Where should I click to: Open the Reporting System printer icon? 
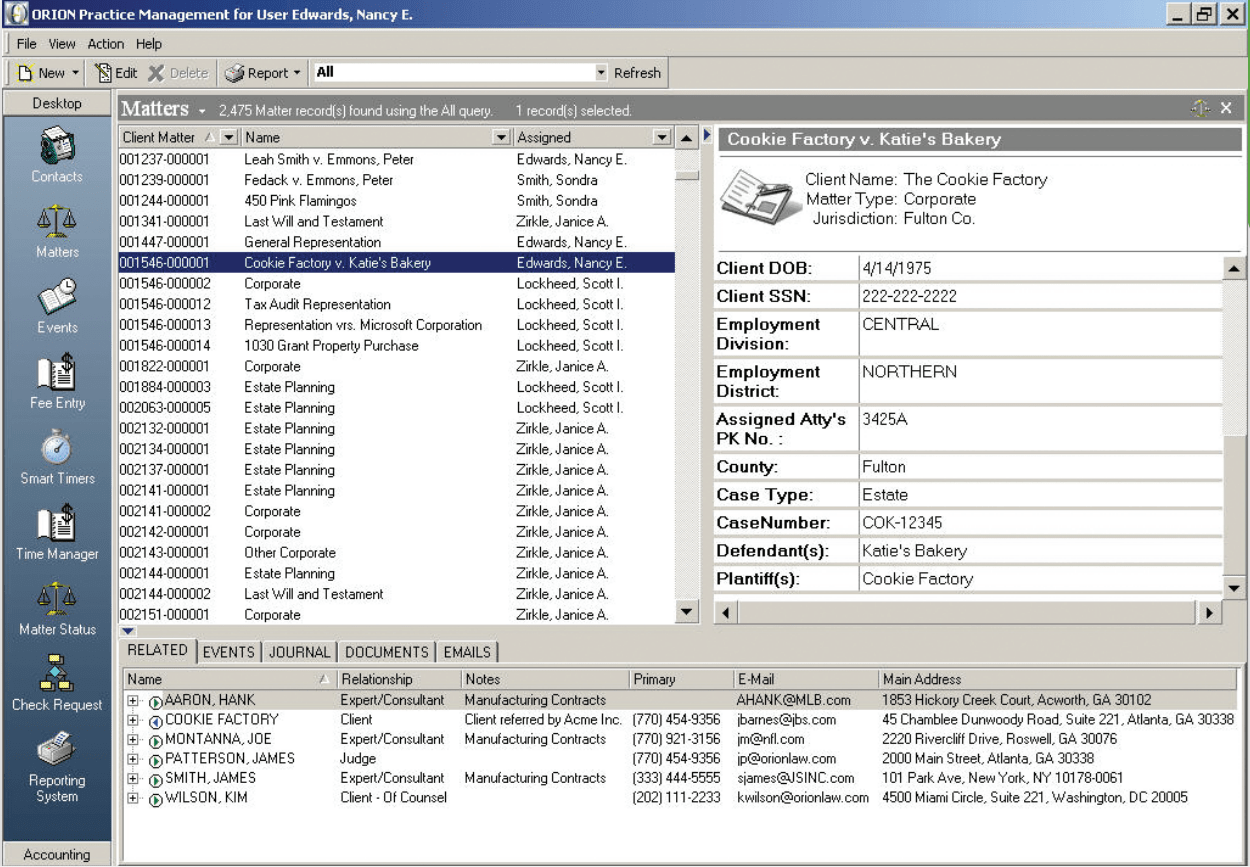click(x=57, y=750)
